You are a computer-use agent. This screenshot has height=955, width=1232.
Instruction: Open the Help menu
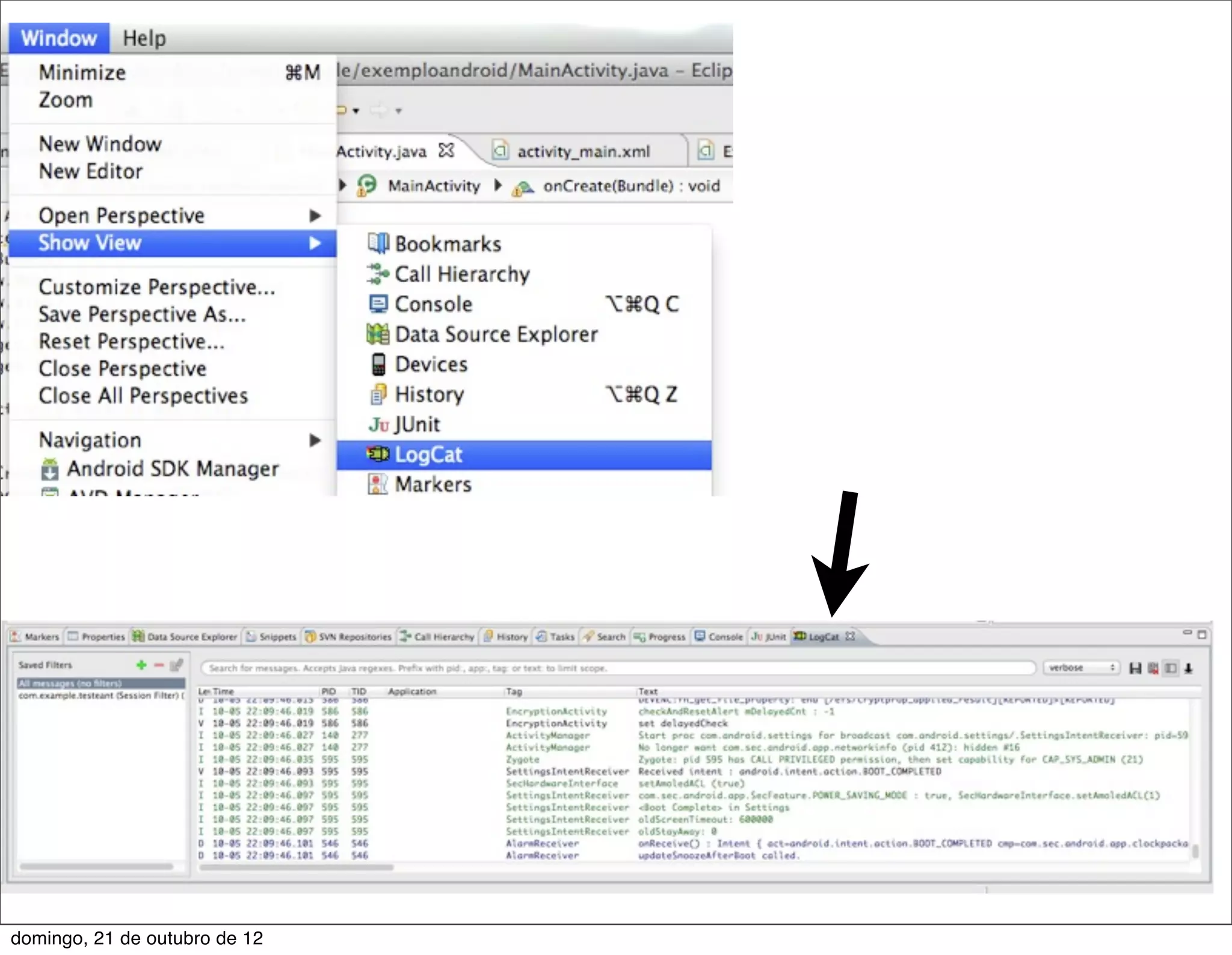point(144,39)
